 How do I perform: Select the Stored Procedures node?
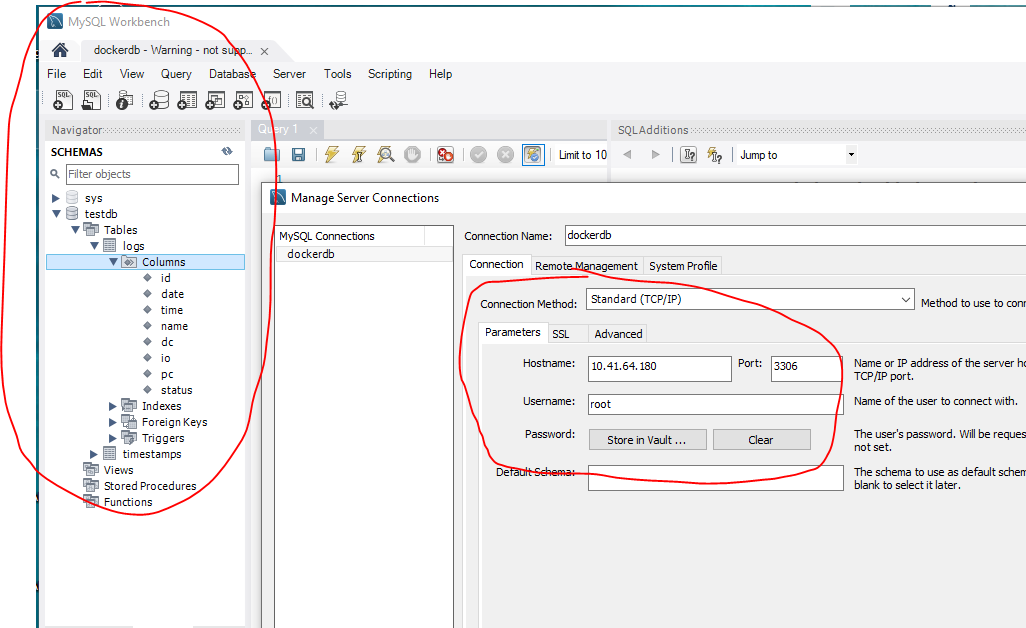(x=150, y=486)
